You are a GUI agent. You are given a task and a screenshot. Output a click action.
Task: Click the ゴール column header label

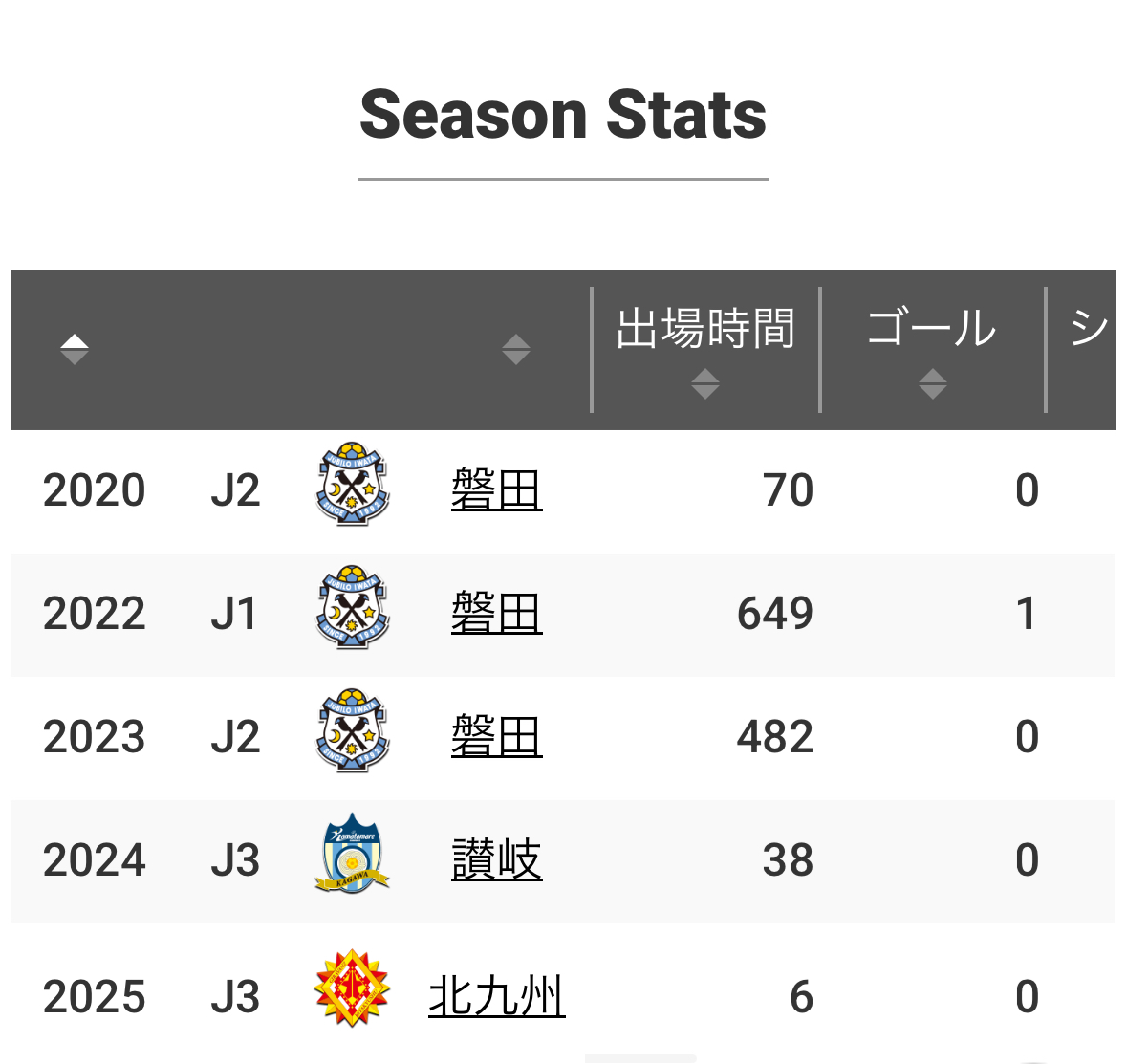click(x=932, y=329)
